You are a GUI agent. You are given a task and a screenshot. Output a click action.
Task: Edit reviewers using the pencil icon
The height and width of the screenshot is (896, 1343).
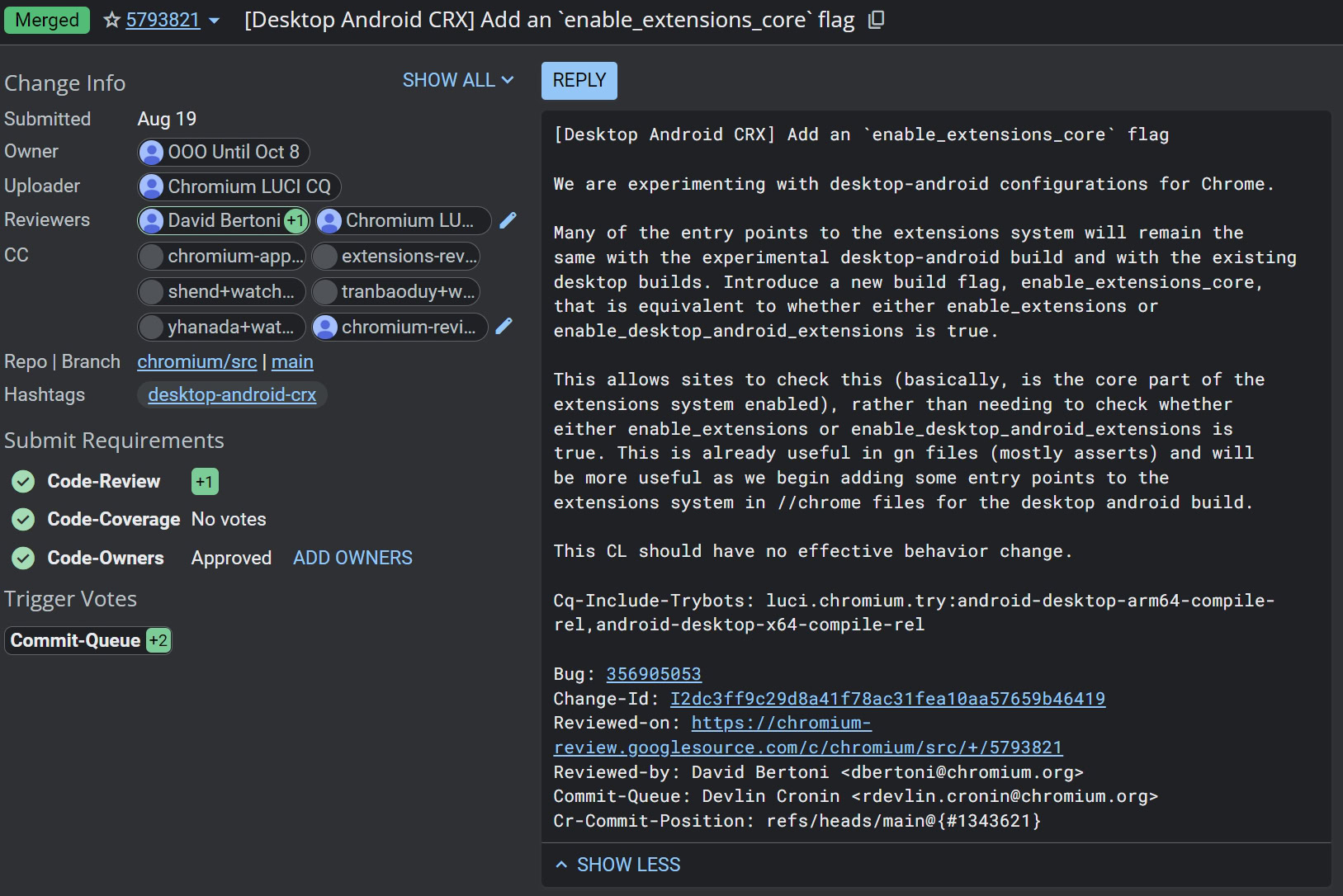508,220
